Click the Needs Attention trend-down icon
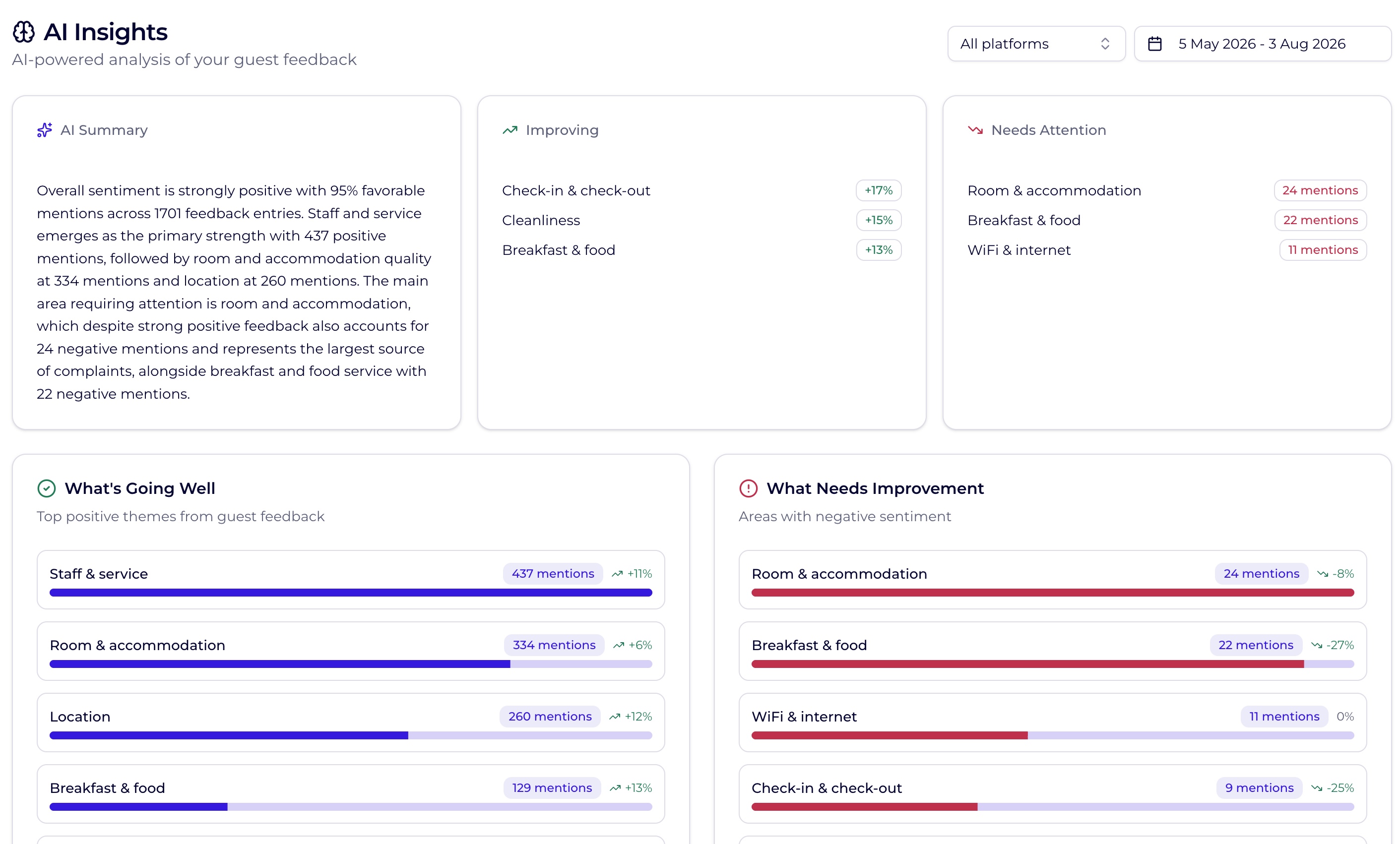This screenshot has height=844, width=1400. click(975, 130)
